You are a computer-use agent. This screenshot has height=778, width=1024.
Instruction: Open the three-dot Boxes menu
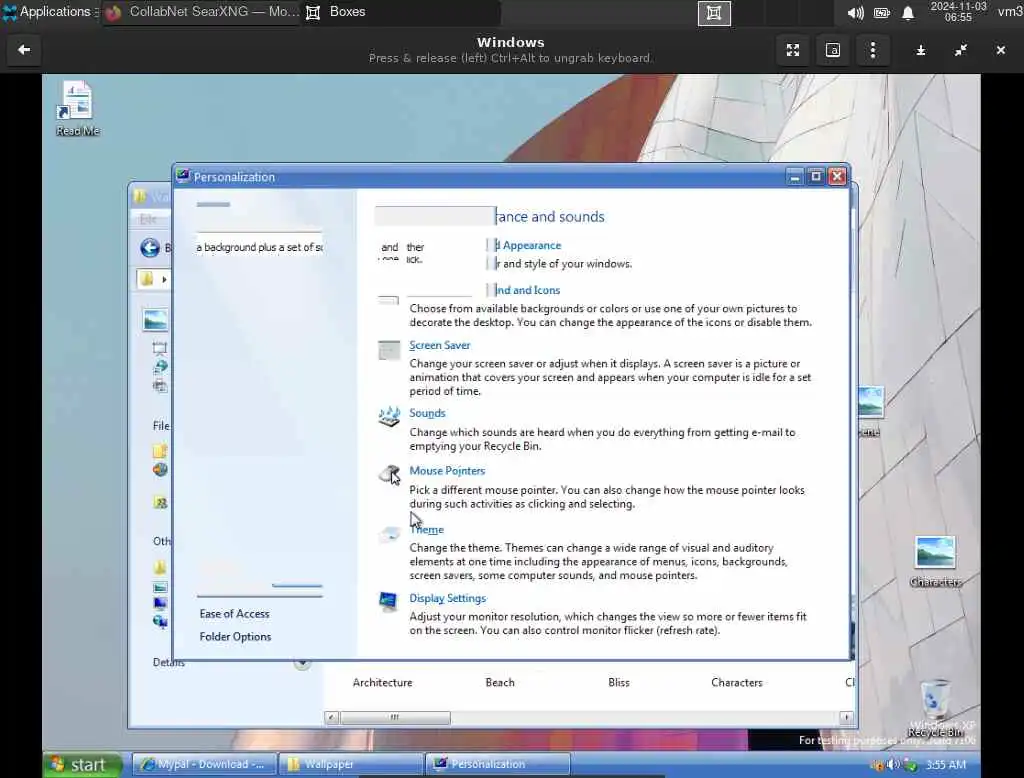tap(872, 50)
